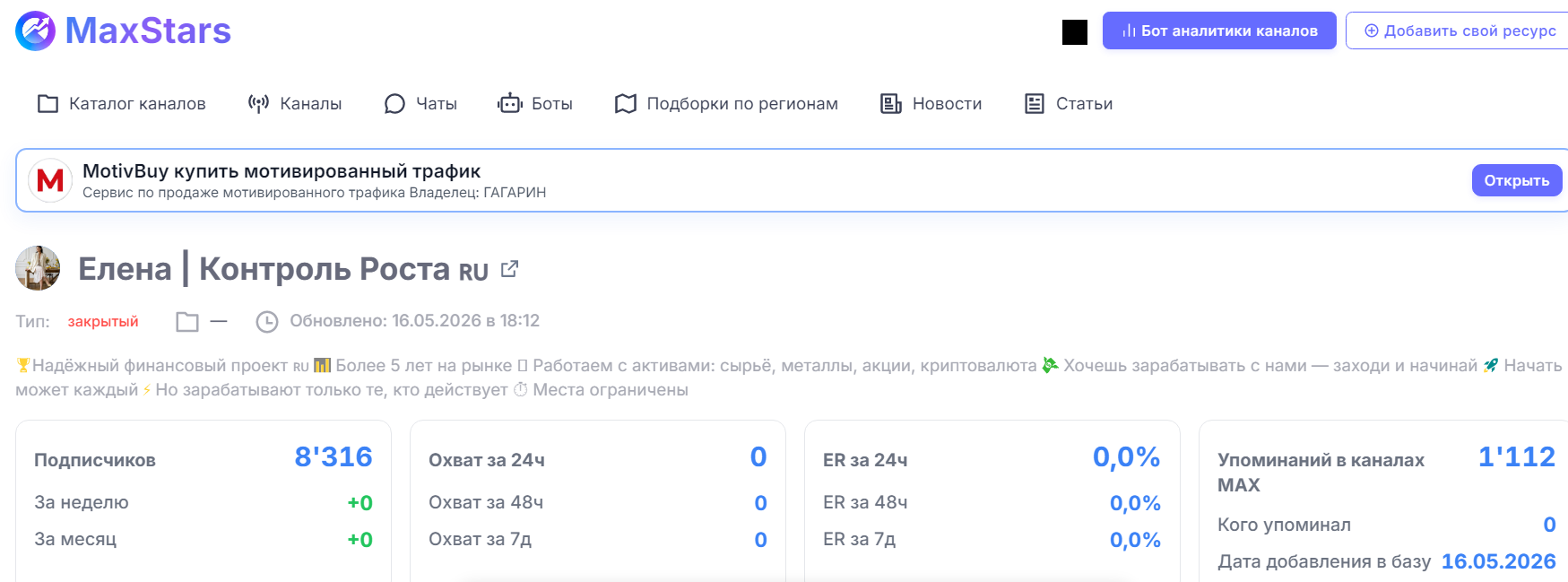1568x582 pixels.
Task: Click the Елена channel avatar
Action: [38, 268]
